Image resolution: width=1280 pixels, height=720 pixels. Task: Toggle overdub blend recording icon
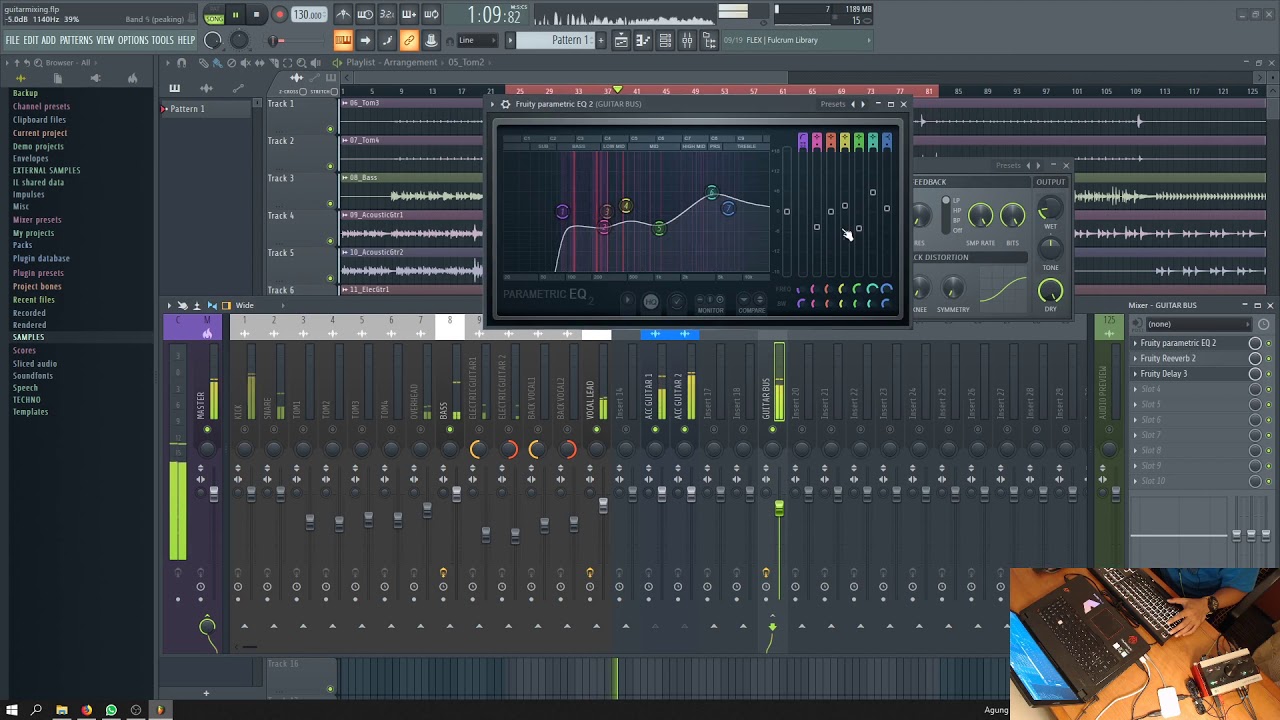409,14
